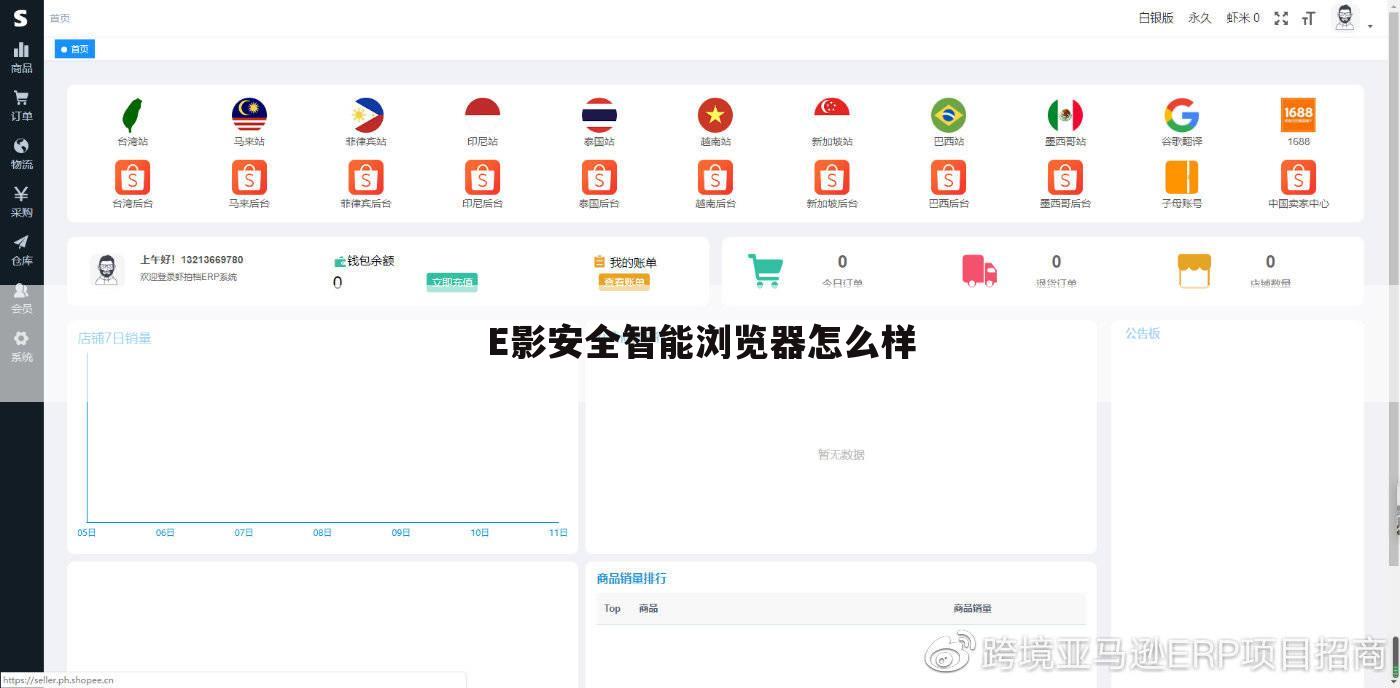Open 台湾后台 Shopee seller backend
The height and width of the screenshot is (688, 1400).
(132, 178)
